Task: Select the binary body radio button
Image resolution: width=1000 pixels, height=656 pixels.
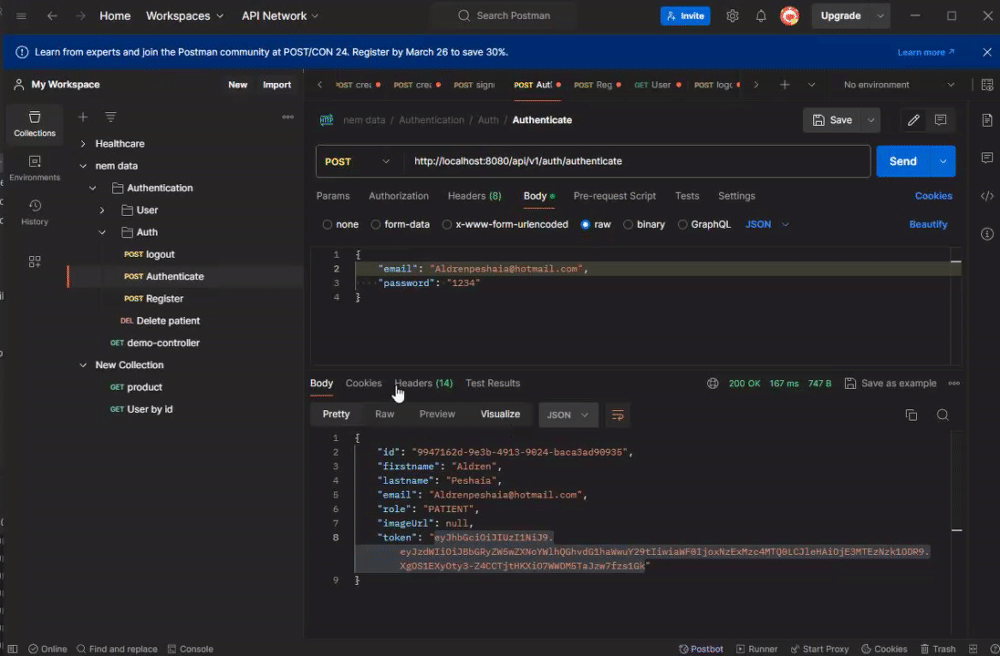Action: coord(628,225)
